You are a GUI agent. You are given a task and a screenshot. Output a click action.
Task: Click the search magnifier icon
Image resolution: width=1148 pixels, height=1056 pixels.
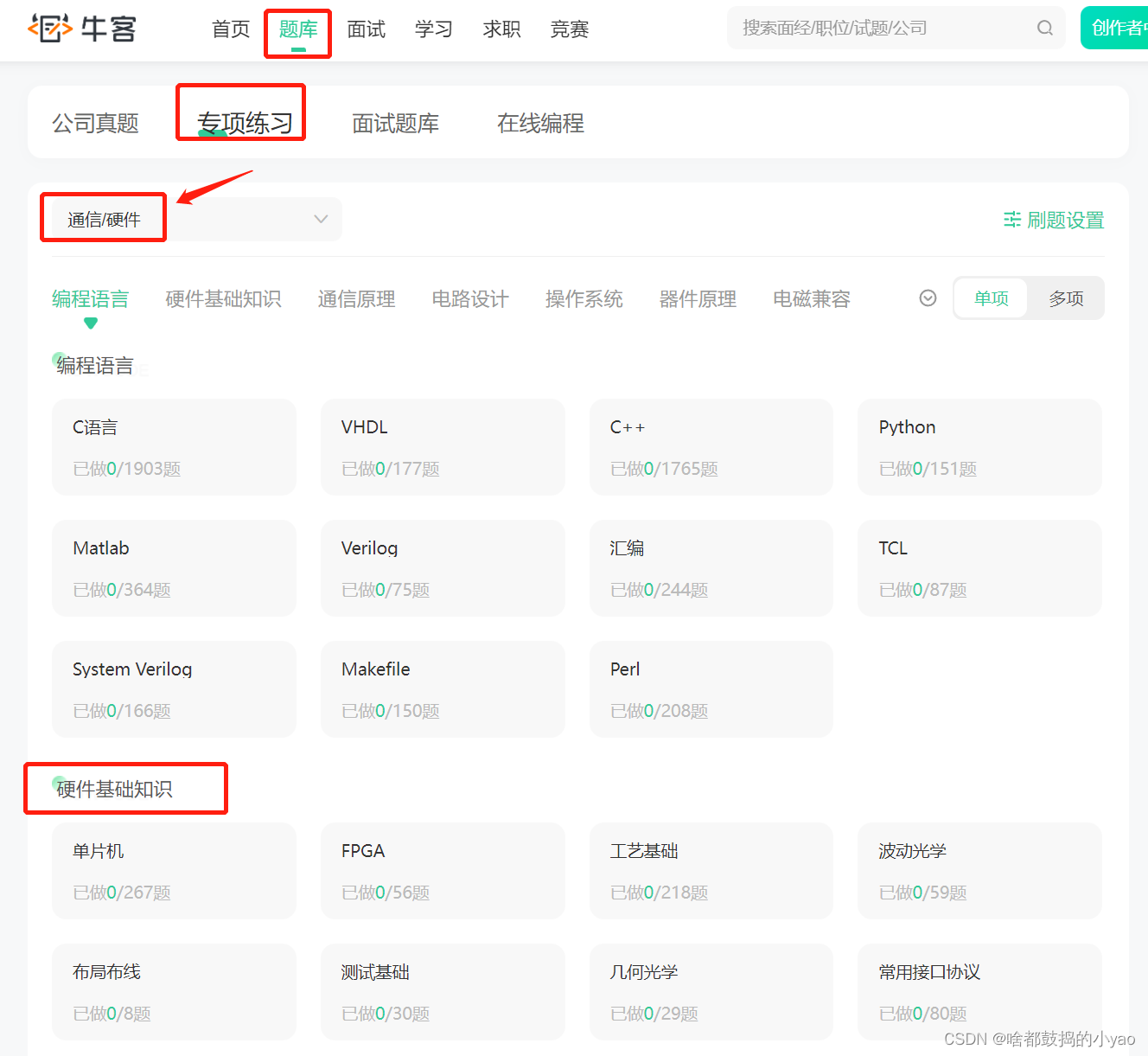[1044, 29]
